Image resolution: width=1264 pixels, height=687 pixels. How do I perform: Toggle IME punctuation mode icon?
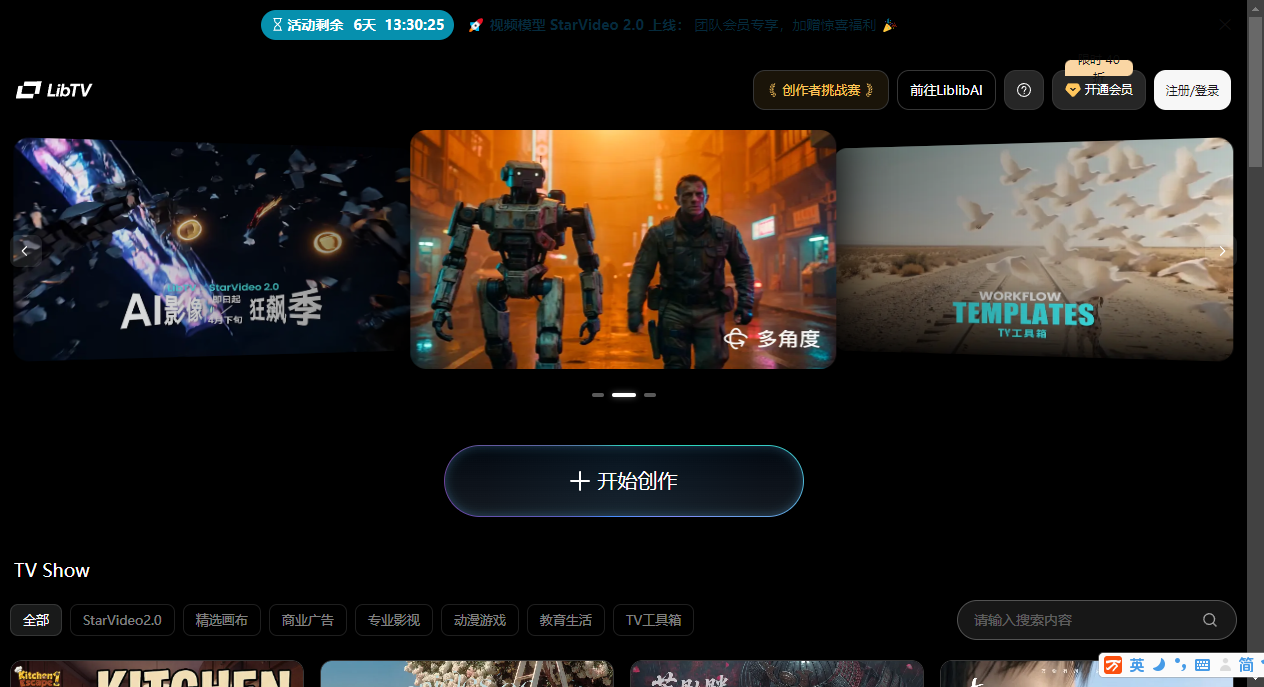[1181, 665]
